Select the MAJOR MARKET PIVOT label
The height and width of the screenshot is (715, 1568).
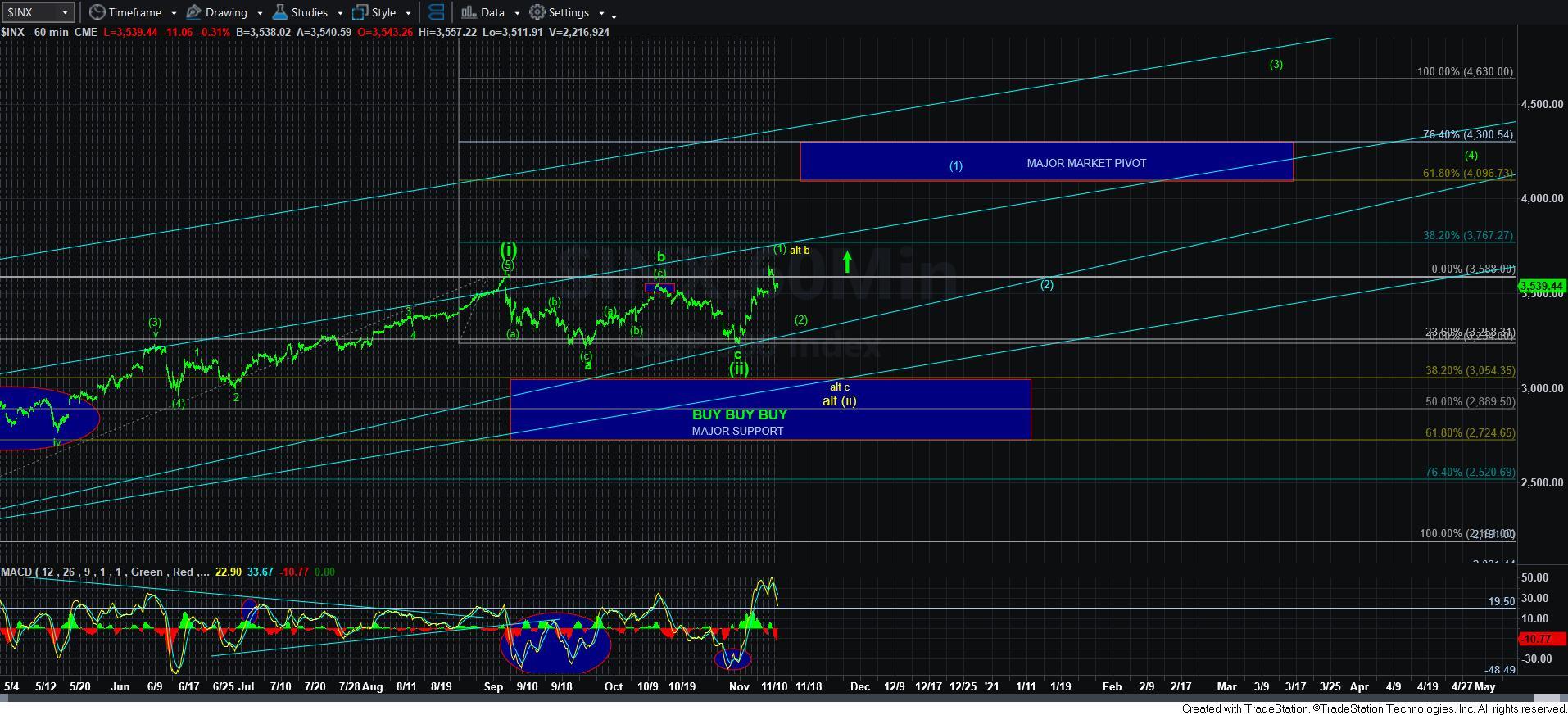(1086, 163)
